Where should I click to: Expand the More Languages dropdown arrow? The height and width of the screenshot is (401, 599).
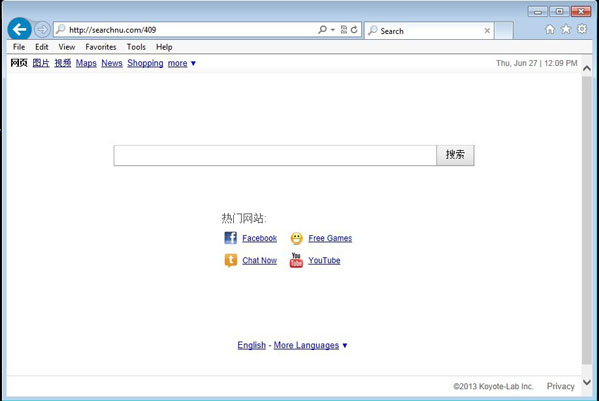(x=345, y=345)
